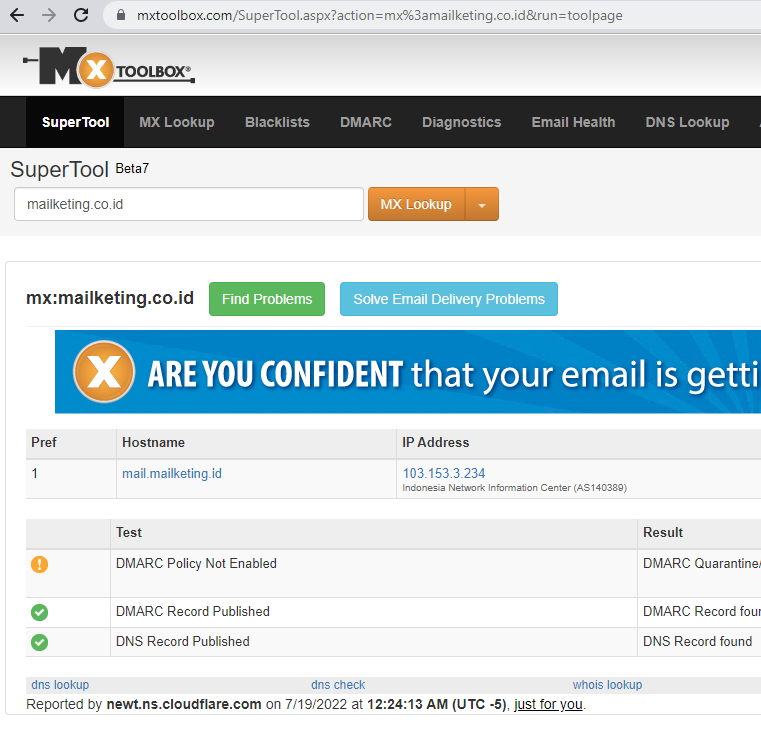Click the padlock site security icon
Viewport: 761px width, 733px height.
pos(121,16)
